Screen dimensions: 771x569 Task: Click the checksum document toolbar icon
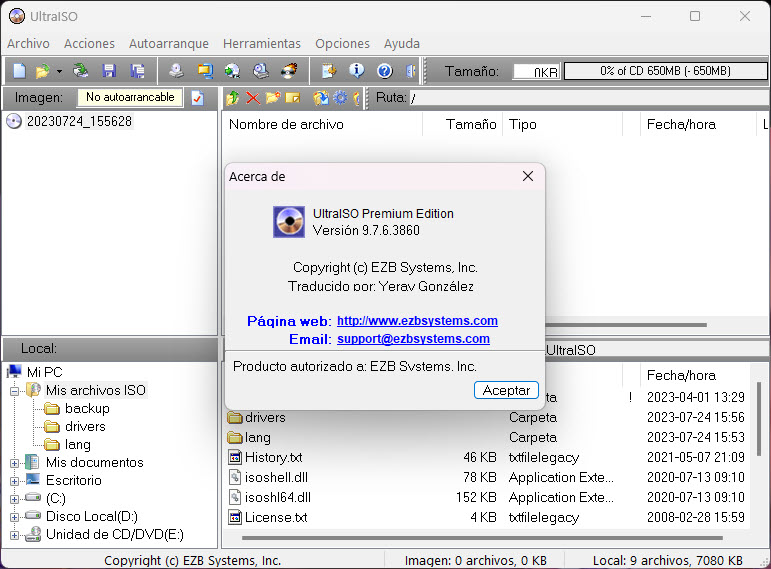(x=328, y=71)
